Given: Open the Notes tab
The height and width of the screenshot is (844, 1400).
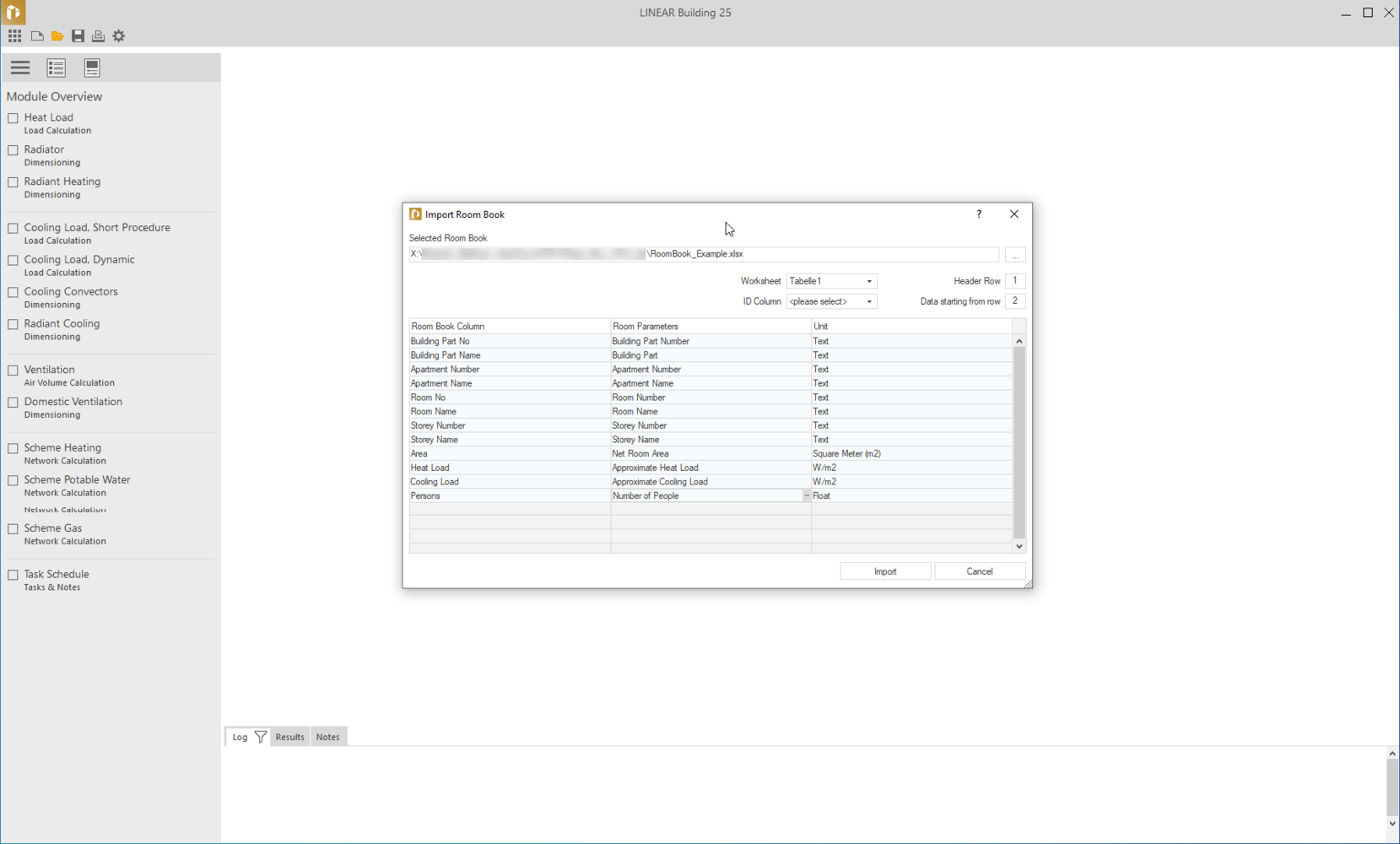Looking at the screenshot, I should [x=327, y=737].
